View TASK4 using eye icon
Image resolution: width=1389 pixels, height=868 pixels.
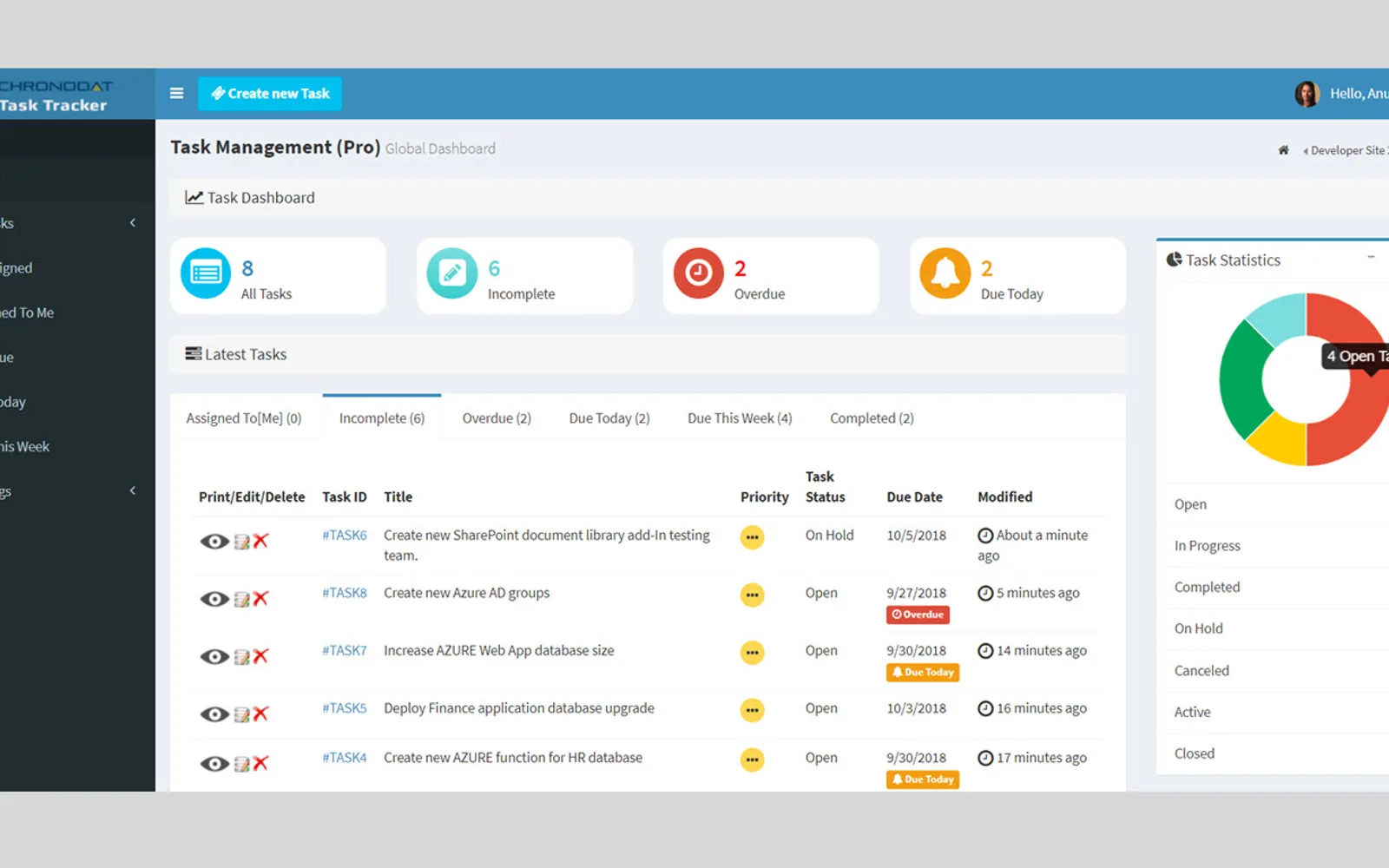(x=214, y=764)
